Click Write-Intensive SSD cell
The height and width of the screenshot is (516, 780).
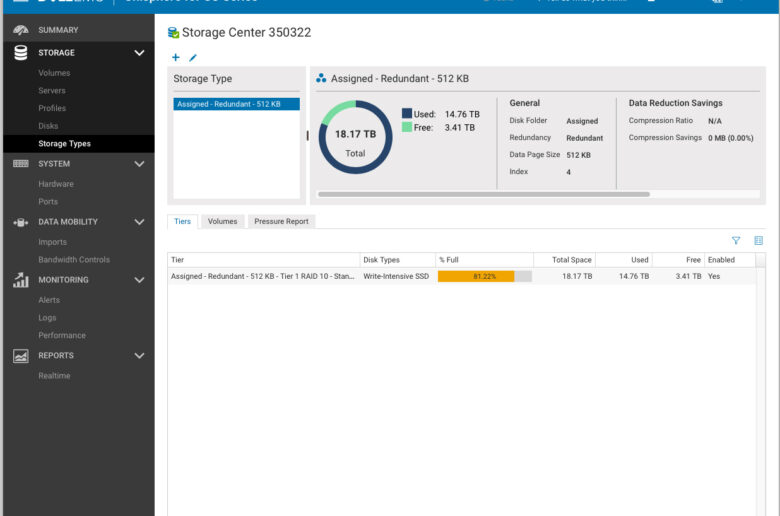pyautogui.click(x=396, y=276)
